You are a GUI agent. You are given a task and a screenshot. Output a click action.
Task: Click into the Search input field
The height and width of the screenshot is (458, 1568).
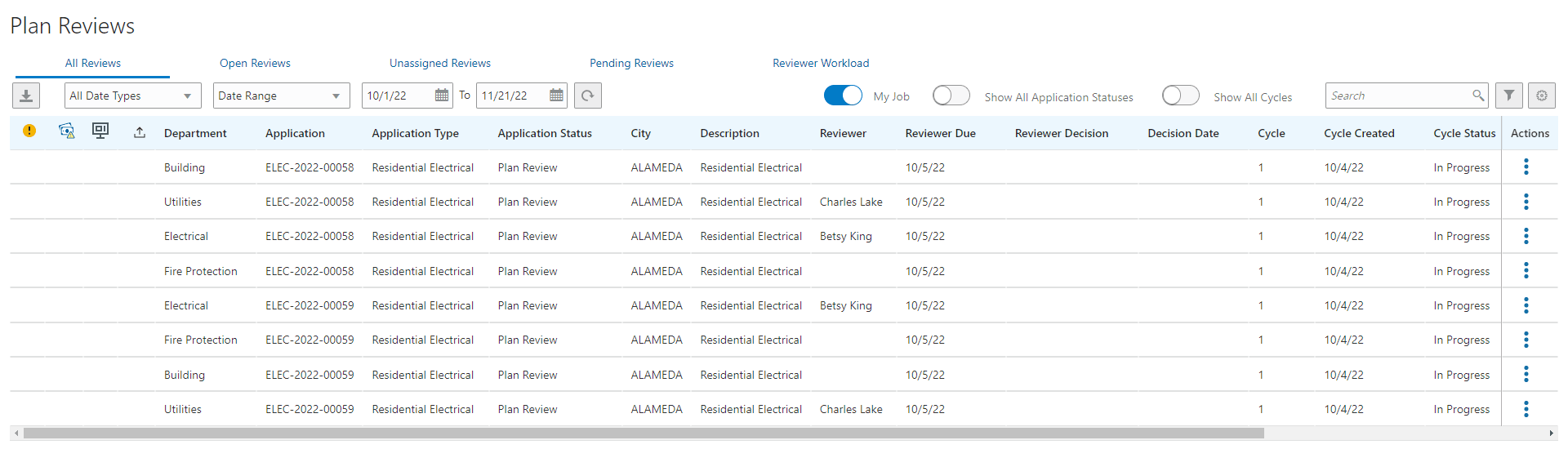tap(1398, 96)
